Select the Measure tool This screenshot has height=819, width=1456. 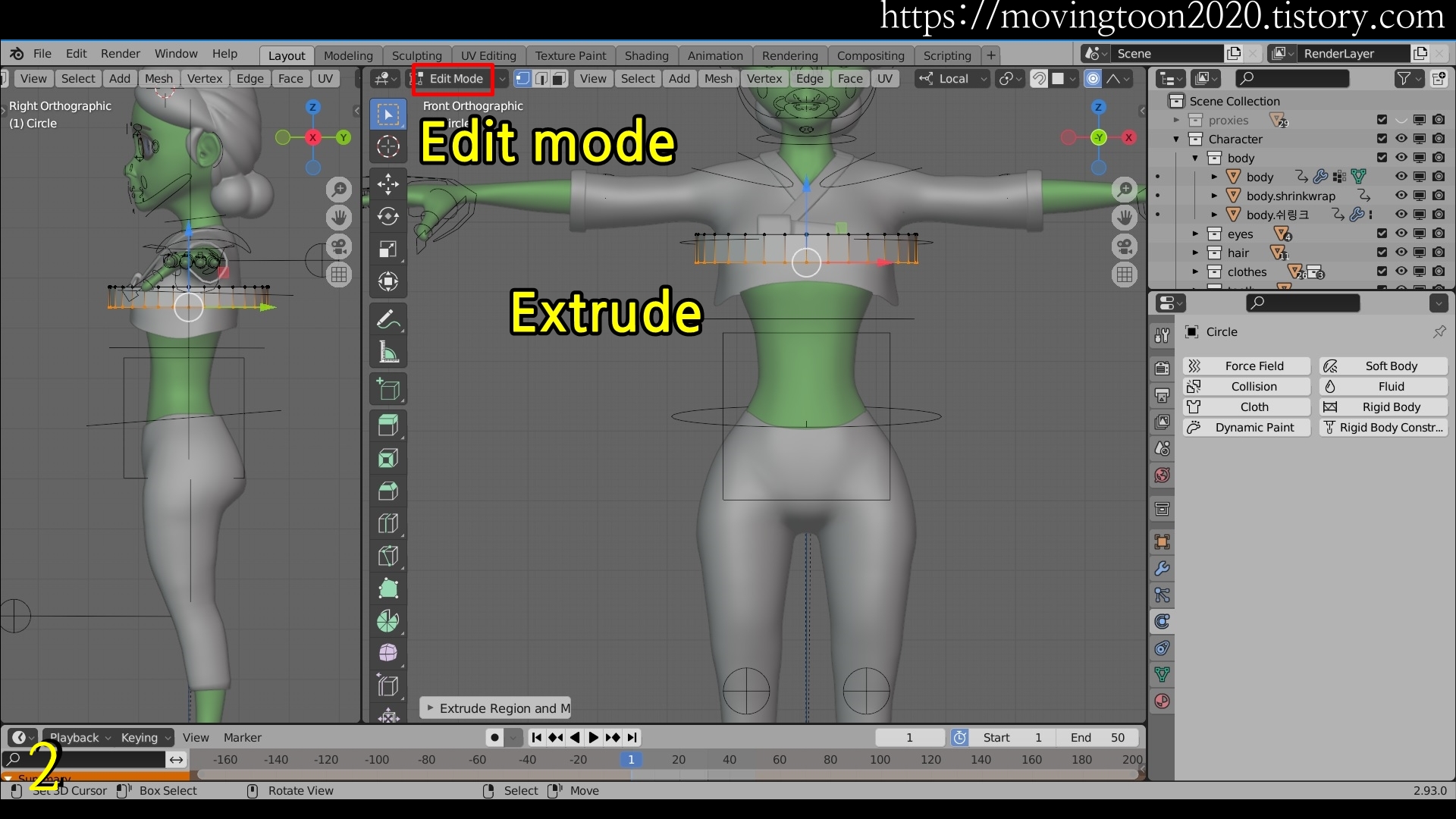click(x=388, y=352)
